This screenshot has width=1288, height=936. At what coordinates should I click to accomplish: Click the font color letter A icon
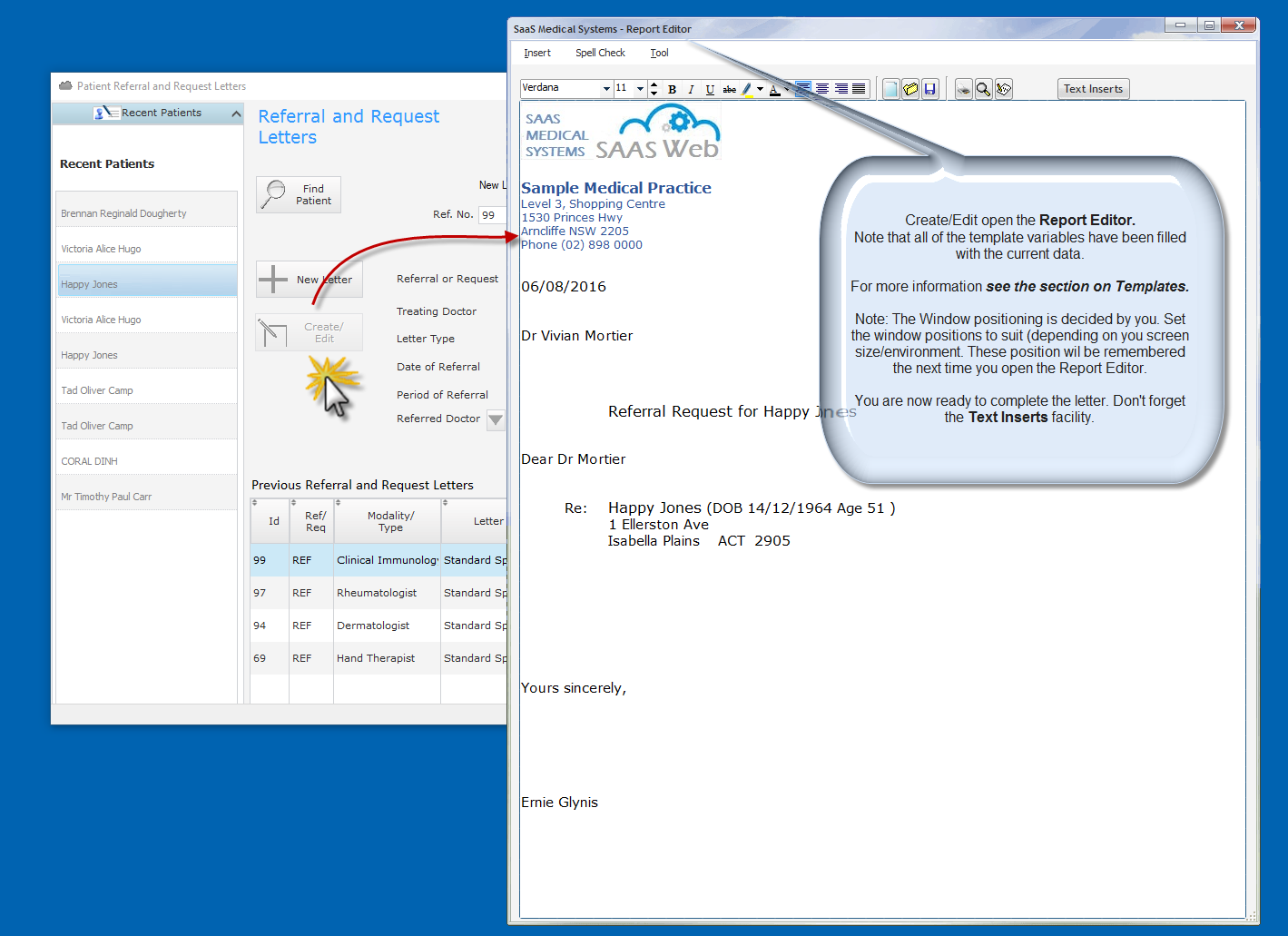(x=774, y=89)
